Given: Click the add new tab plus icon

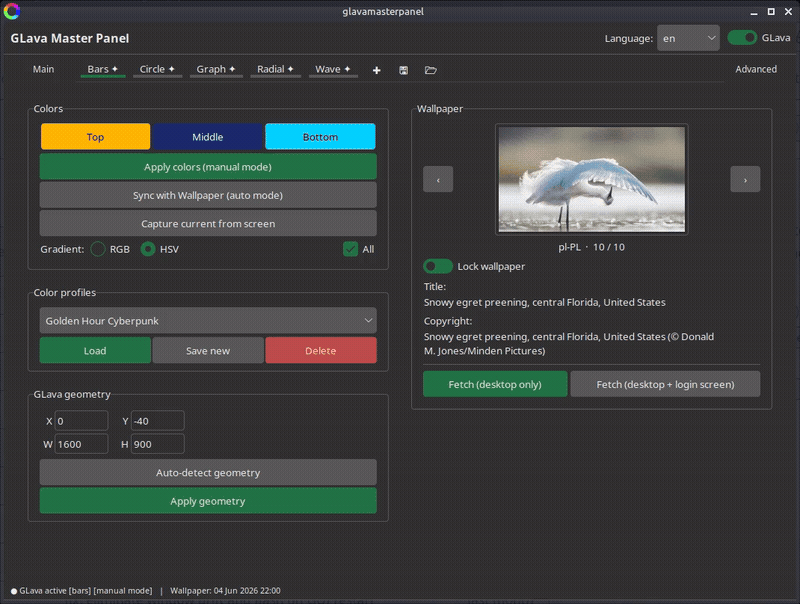Looking at the screenshot, I should coord(377,70).
